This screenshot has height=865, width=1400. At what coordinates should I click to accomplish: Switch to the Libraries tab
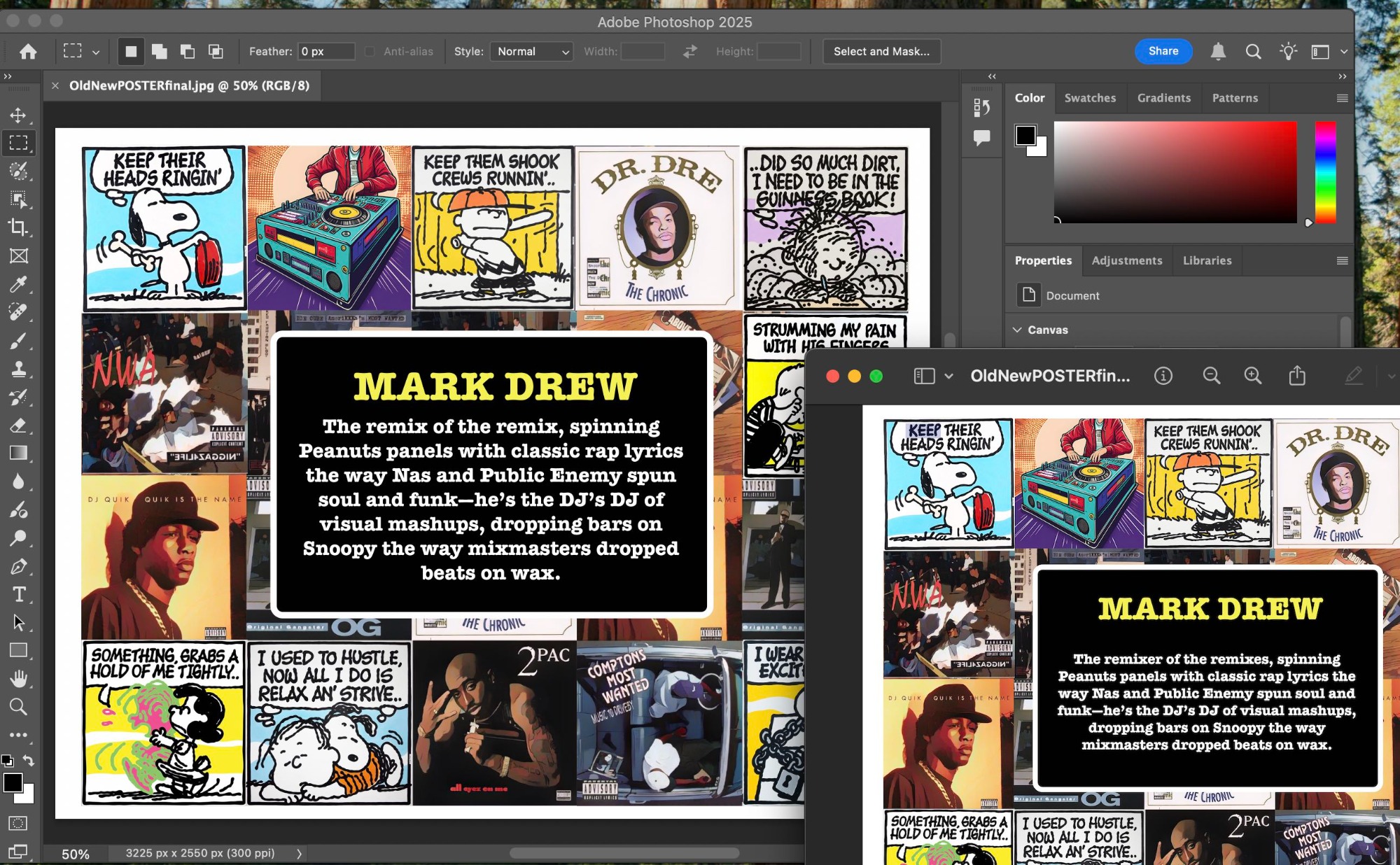tap(1207, 260)
